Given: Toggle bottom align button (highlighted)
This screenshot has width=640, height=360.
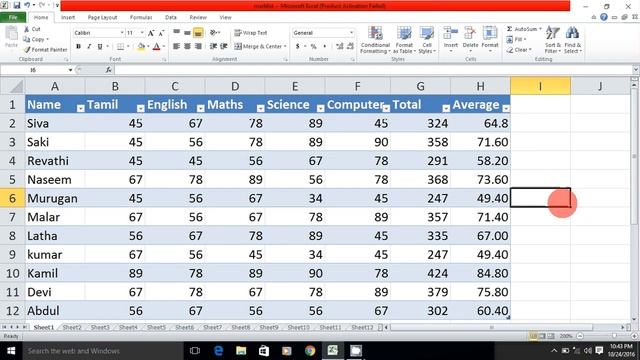Looking at the screenshot, I should coord(198,33).
